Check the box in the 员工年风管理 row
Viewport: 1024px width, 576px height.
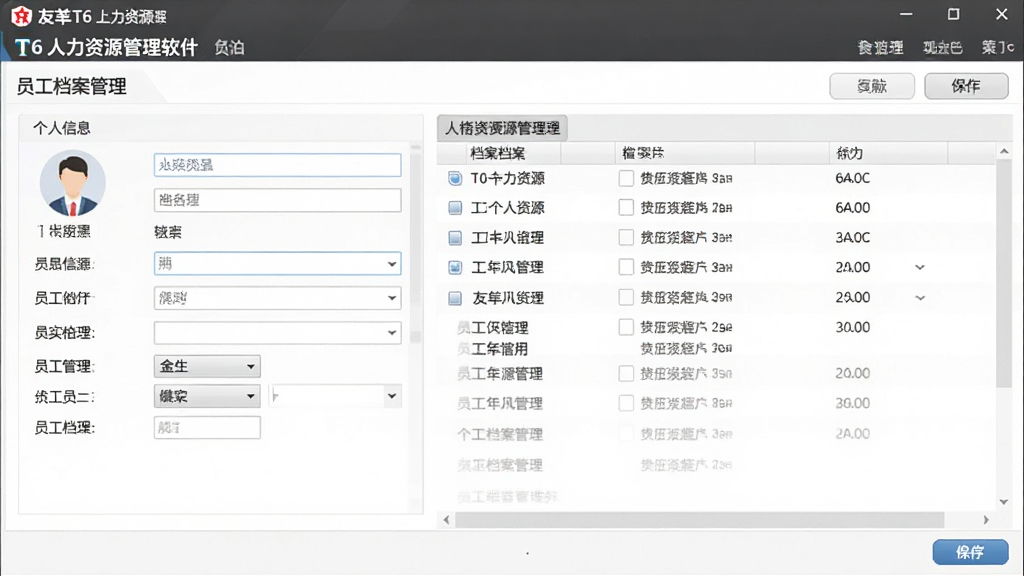(626, 404)
